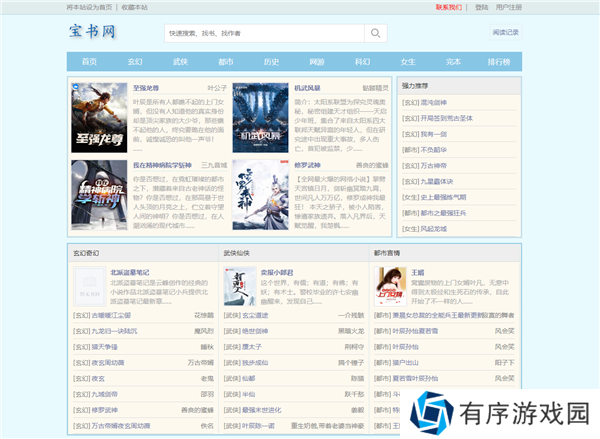
Task: Click the 王婿 book cover thumbnail
Action: [390, 286]
